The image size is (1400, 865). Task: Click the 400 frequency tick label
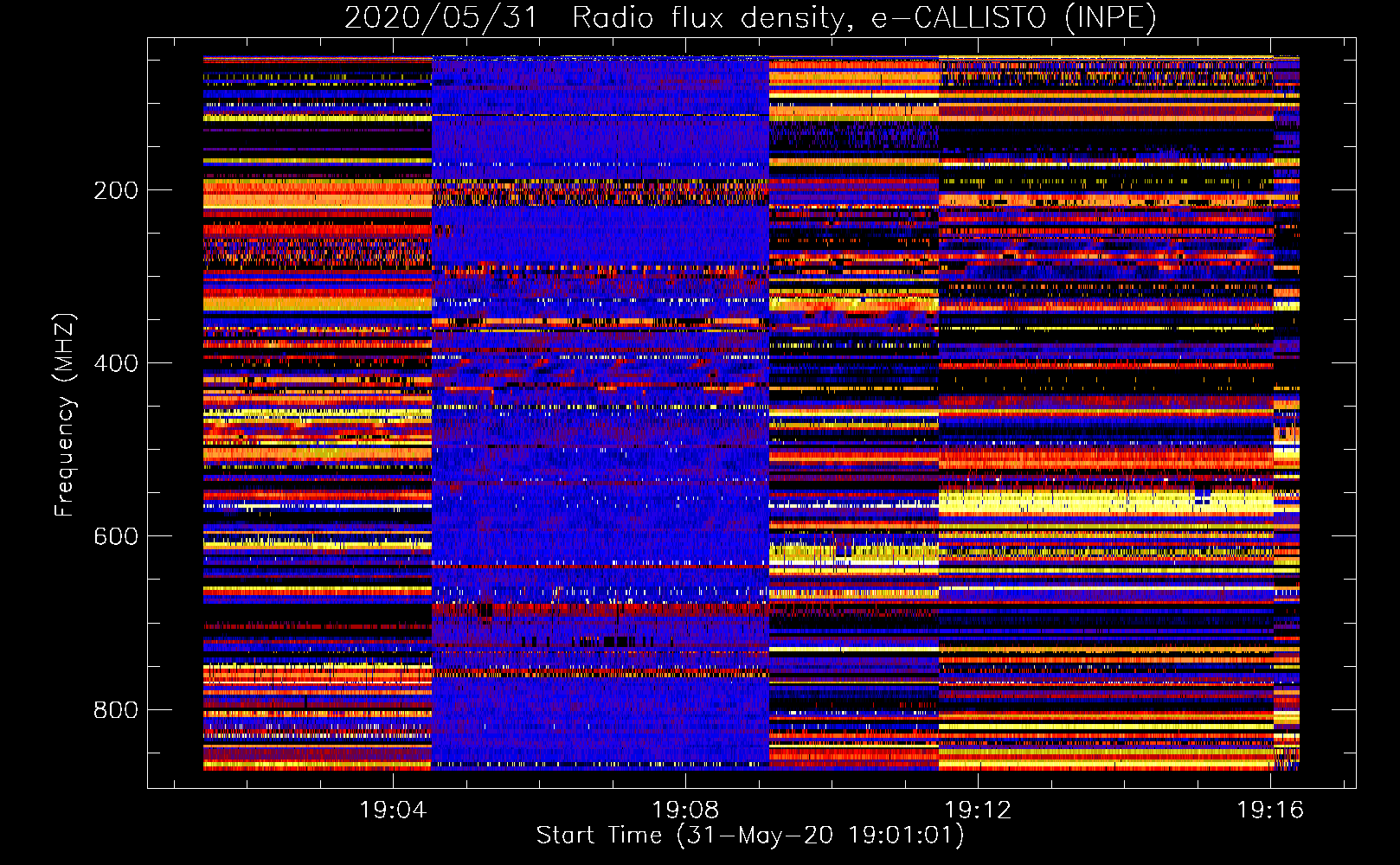116,363
